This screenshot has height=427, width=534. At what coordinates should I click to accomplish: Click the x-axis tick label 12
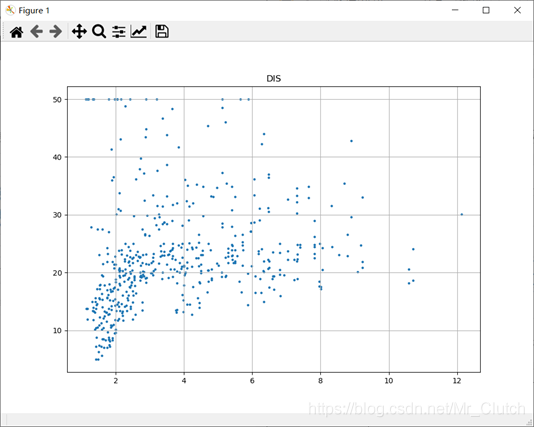point(457,381)
